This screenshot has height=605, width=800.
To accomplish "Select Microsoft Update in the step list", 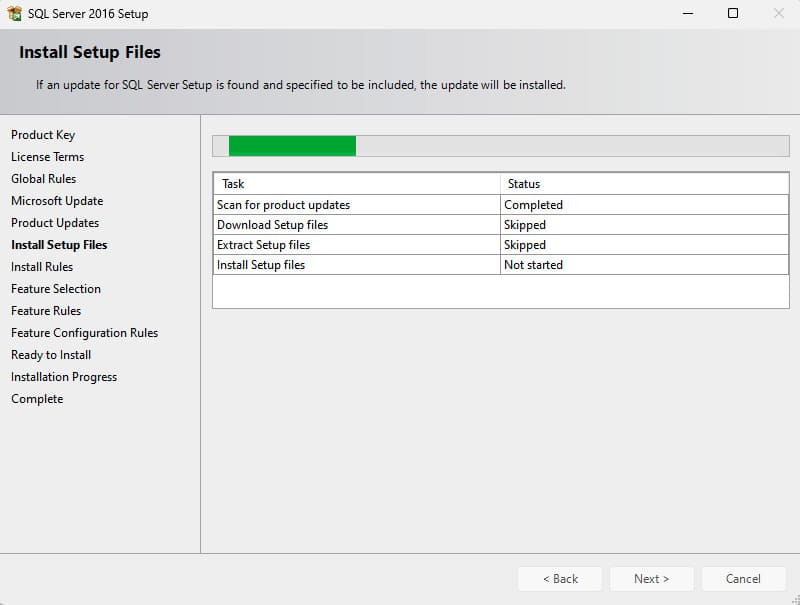I will click(57, 201).
